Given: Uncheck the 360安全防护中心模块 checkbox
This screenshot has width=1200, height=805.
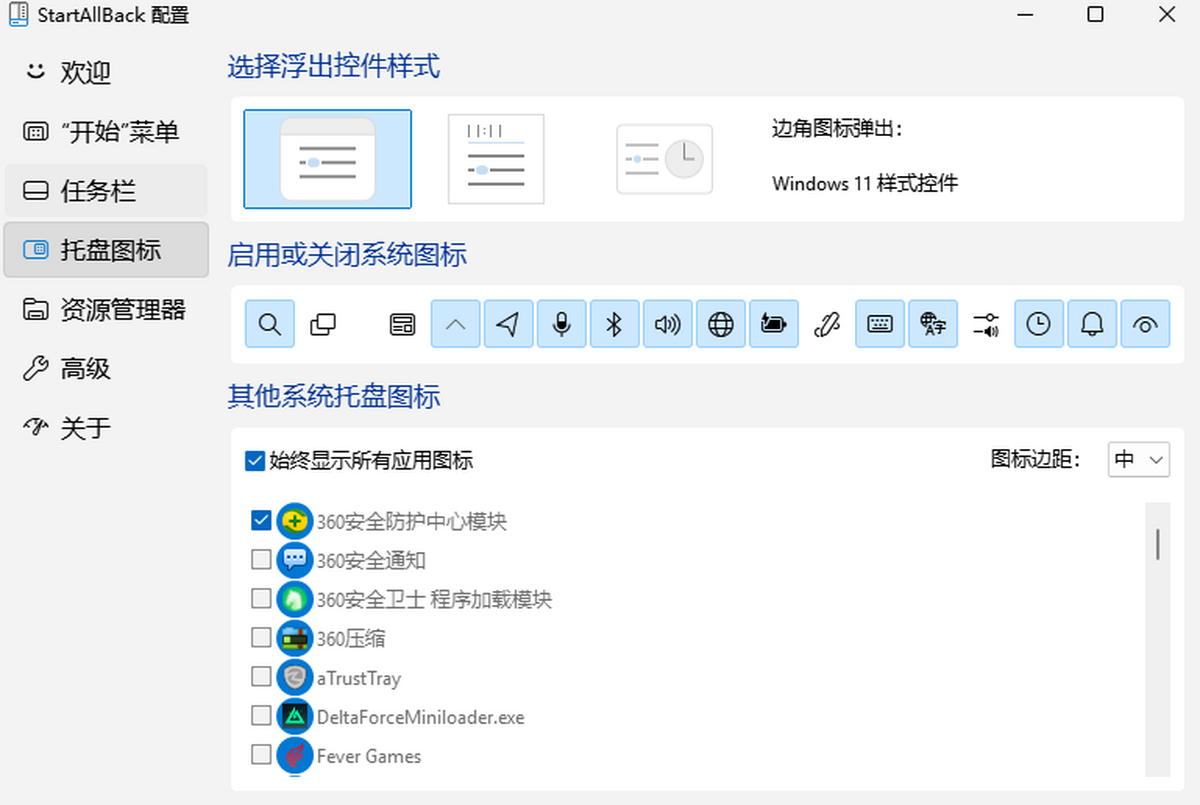Looking at the screenshot, I should coord(261,520).
